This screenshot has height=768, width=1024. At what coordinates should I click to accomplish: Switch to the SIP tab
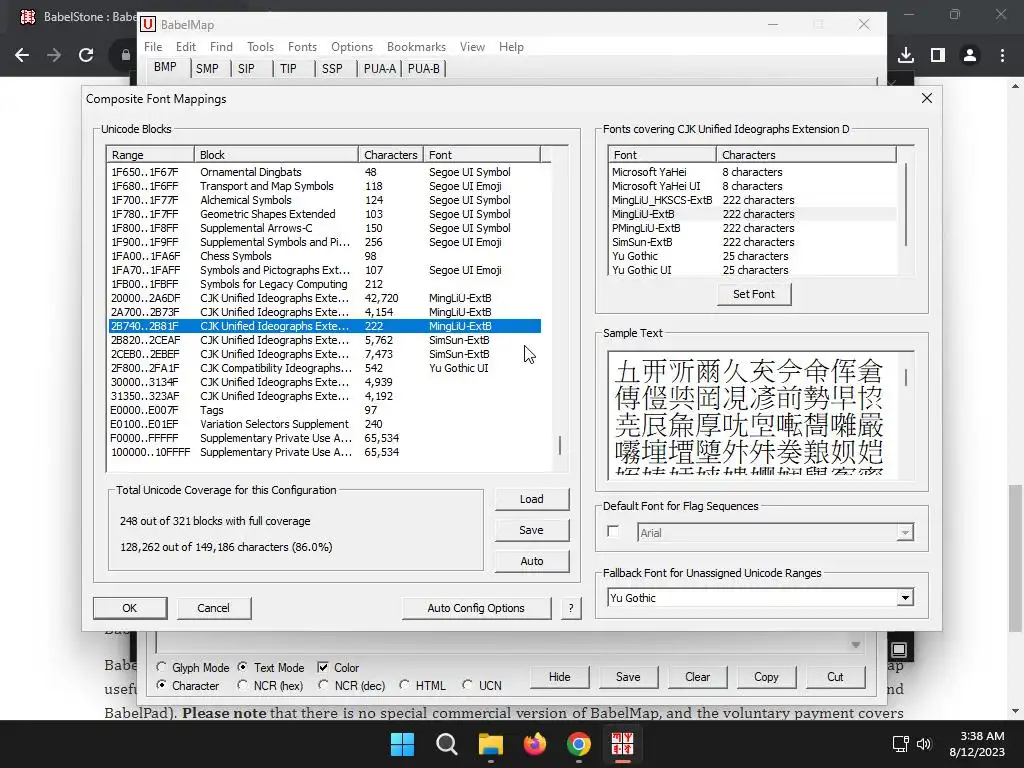click(x=246, y=69)
